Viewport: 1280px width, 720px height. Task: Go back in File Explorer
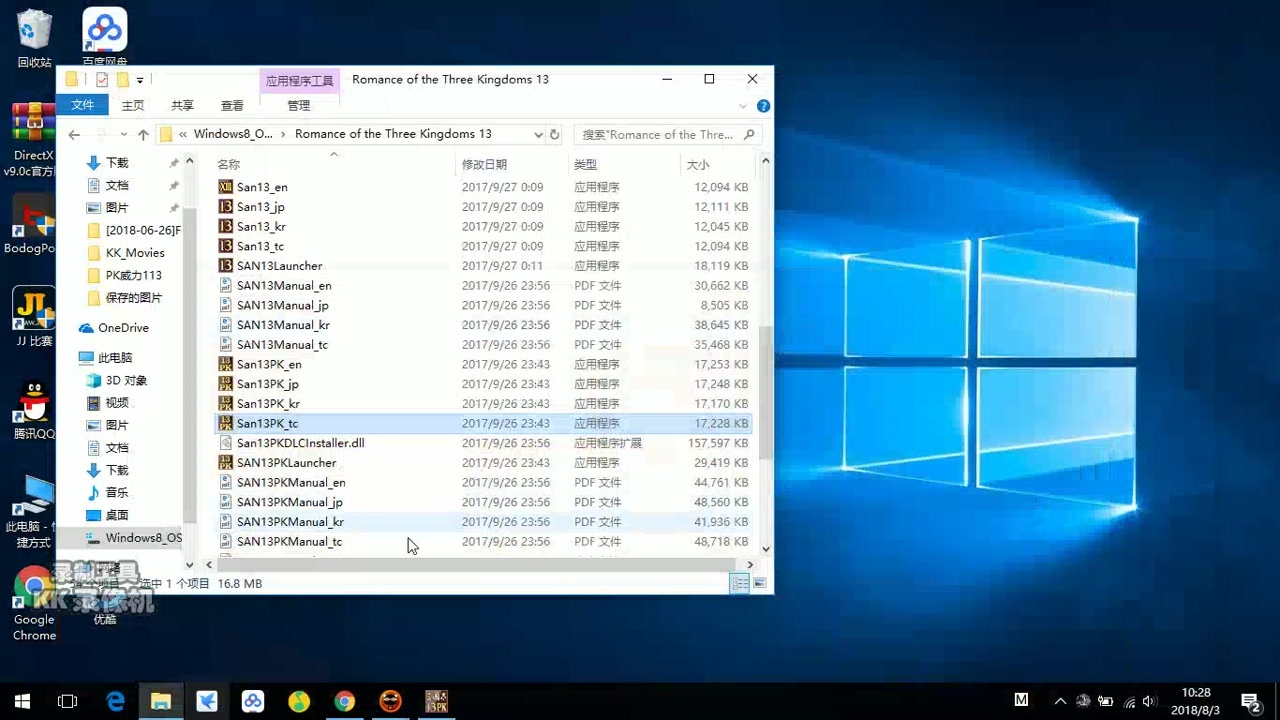pyautogui.click(x=74, y=134)
